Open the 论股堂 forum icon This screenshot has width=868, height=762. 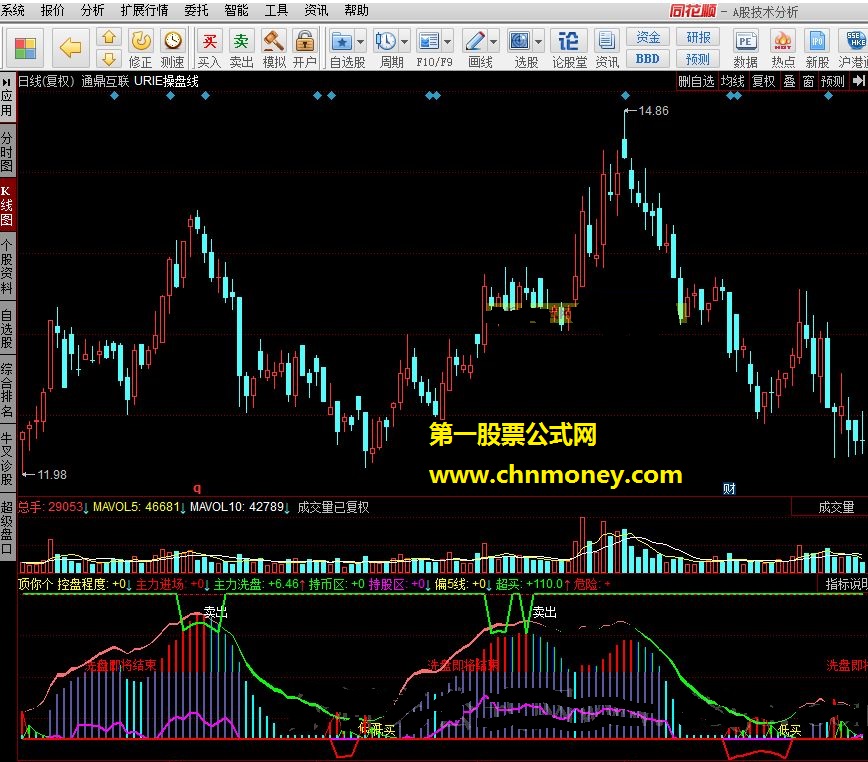[x=569, y=41]
